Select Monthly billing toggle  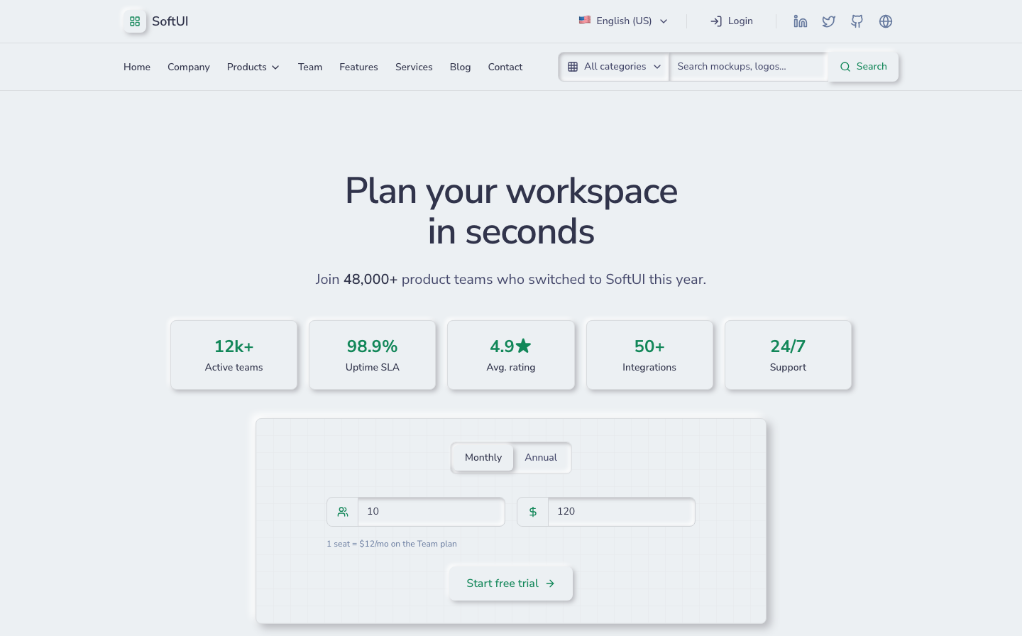coord(483,457)
